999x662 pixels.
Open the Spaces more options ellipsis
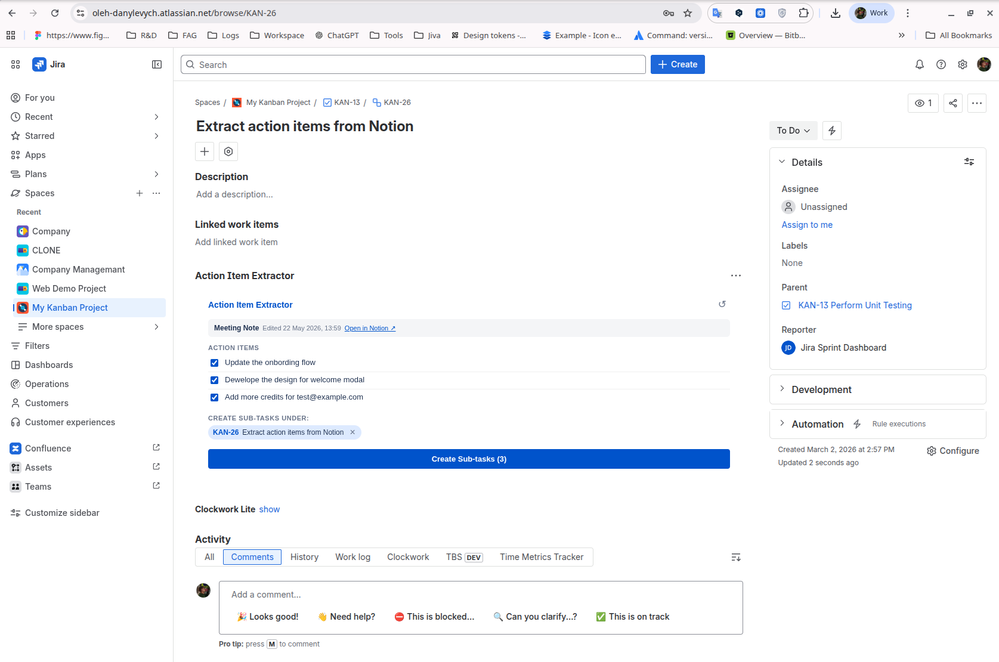[156, 193]
